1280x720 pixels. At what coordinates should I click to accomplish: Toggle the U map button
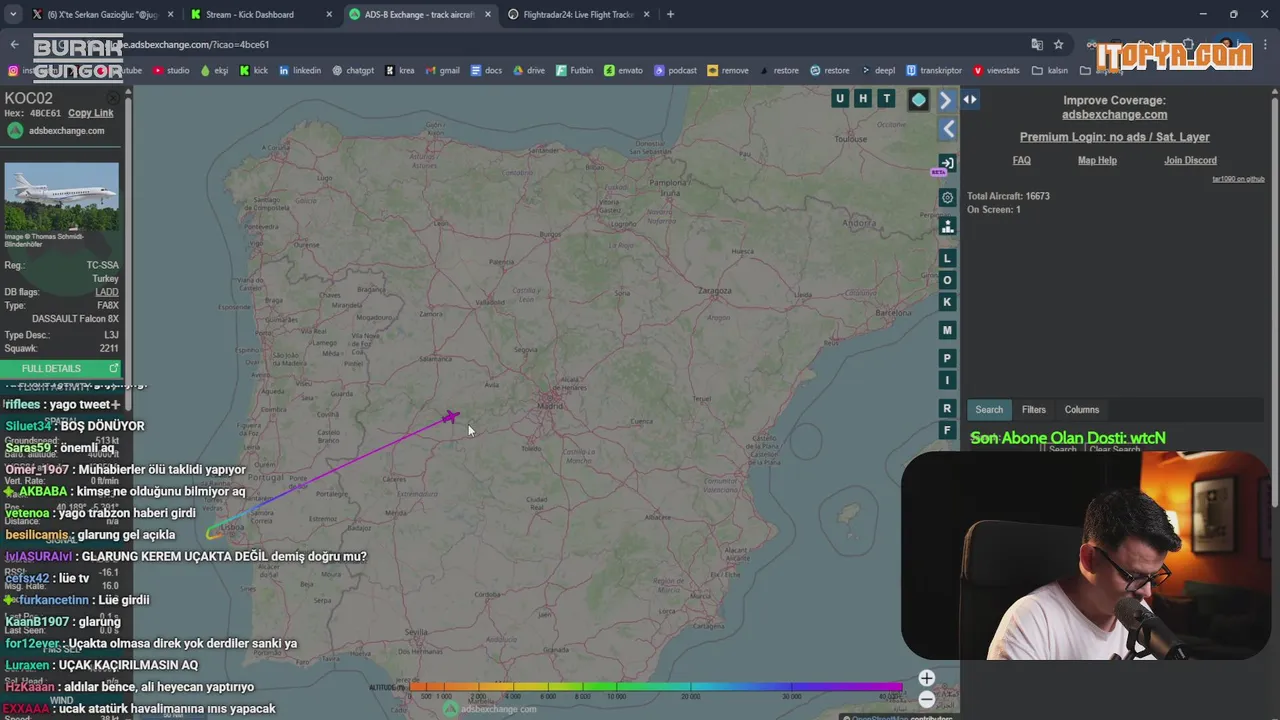click(840, 98)
